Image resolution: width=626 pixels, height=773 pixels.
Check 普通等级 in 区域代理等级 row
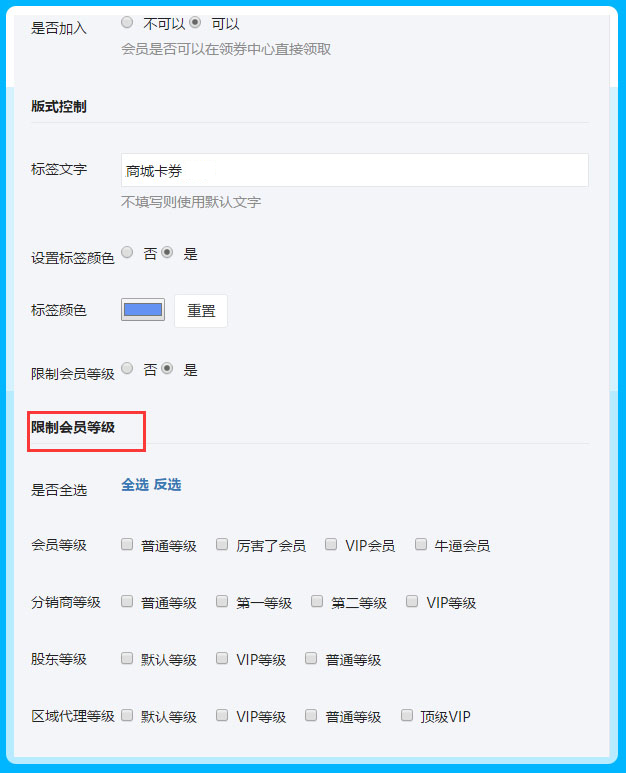pos(311,716)
